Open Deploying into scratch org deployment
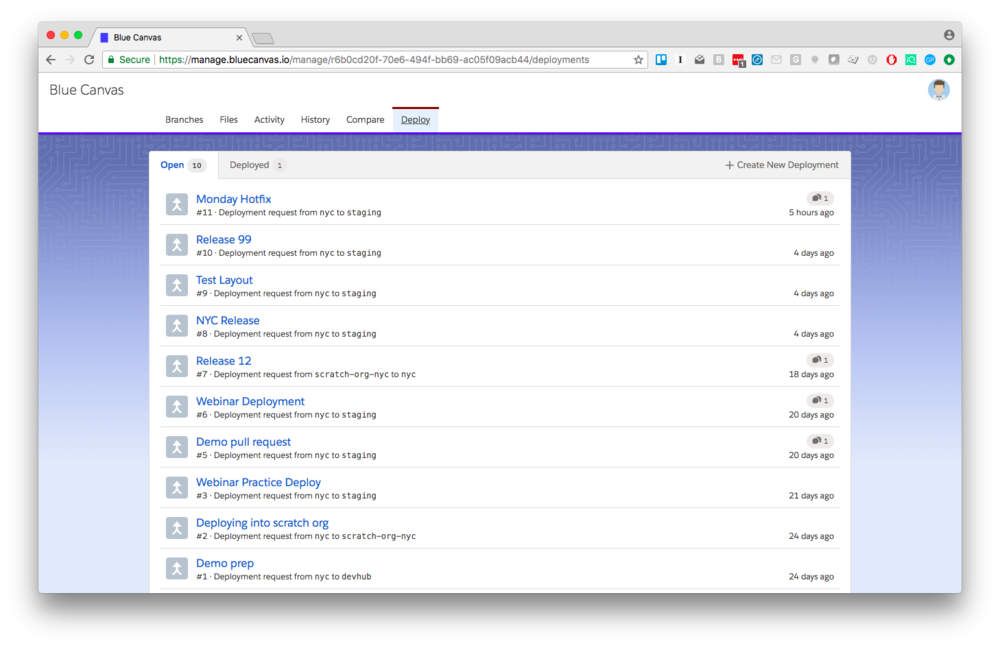The height and width of the screenshot is (648, 1000). 262,523
